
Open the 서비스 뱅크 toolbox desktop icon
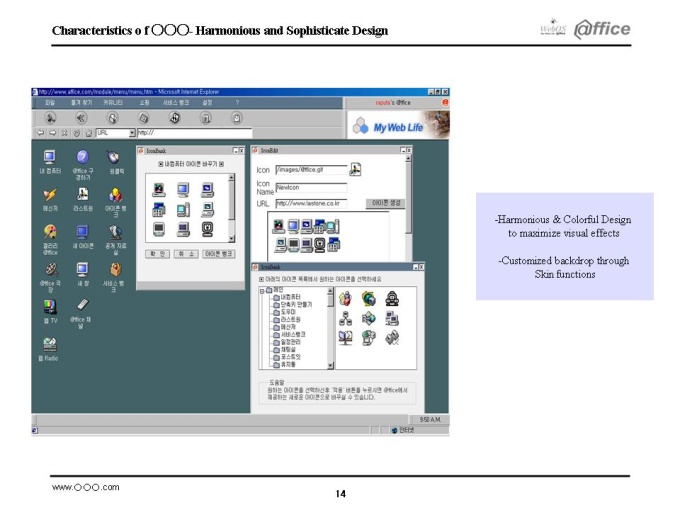click(x=115, y=269)
